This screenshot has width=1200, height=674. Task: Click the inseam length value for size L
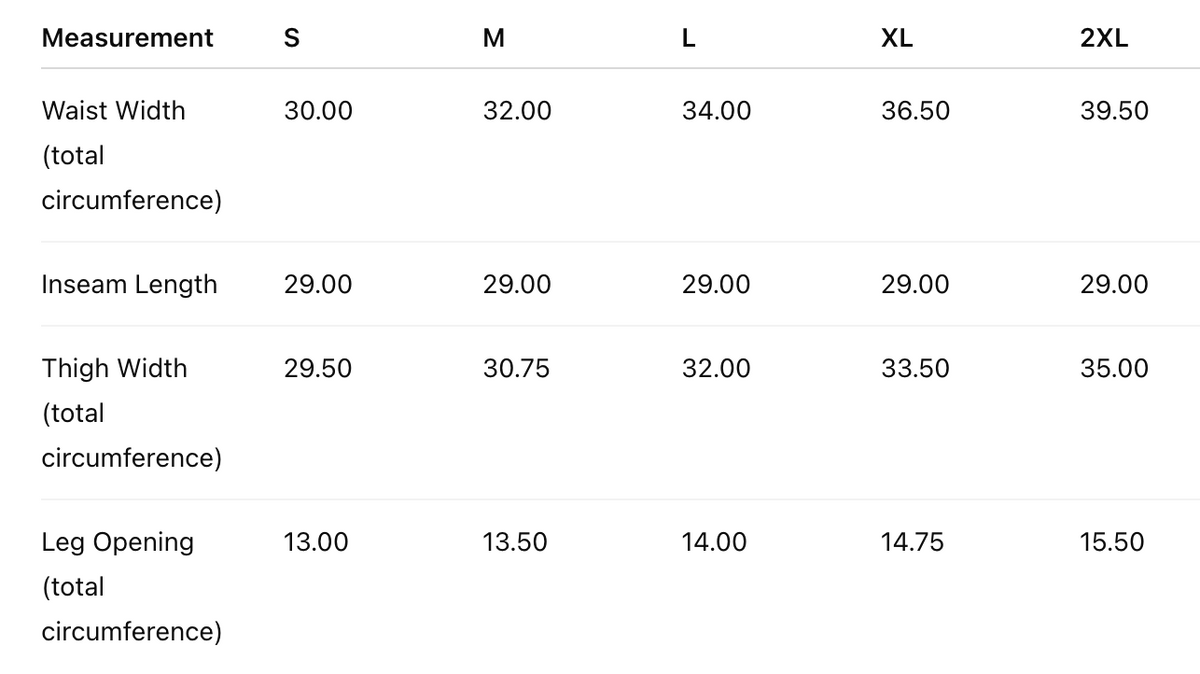coord(716,284)
